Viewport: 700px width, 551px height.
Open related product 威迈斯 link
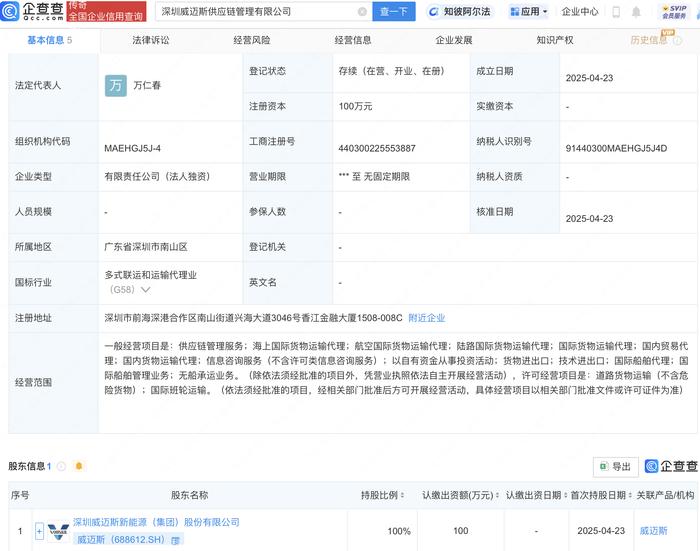(654, 531)
